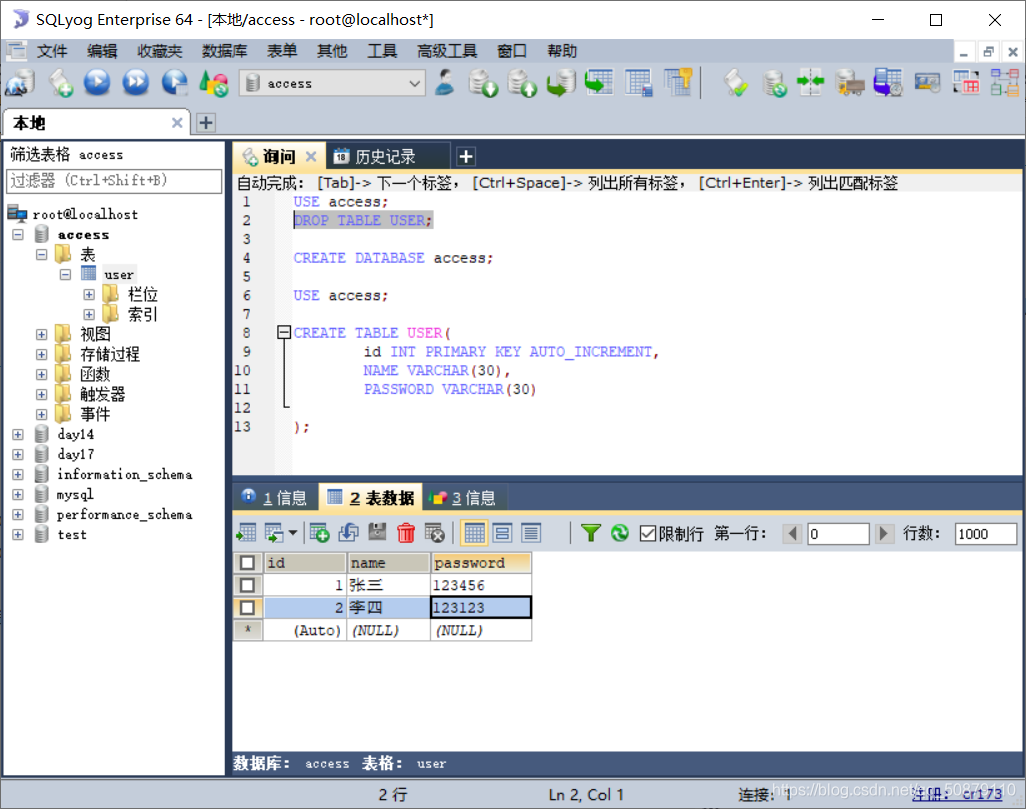This screenshot has width=1026, height=809.
Task: Add a new query tab with plus button
Action: click(x=466, y=156)
